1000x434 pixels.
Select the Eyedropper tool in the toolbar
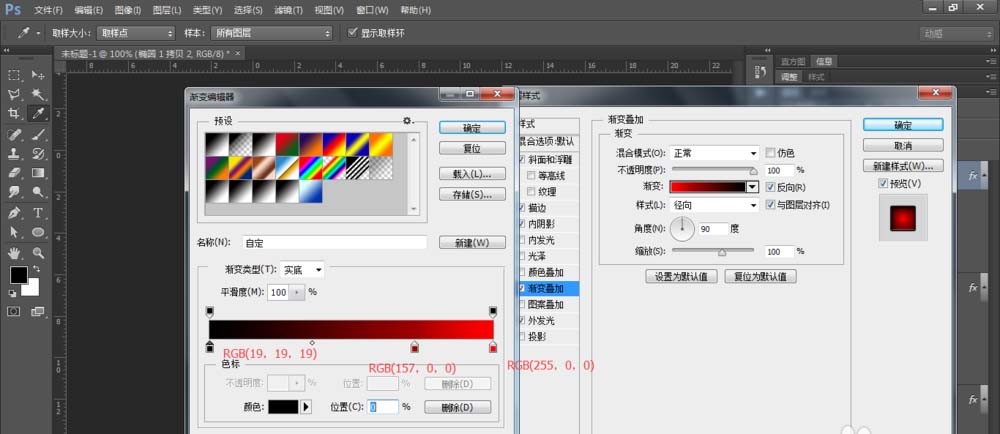[x=38, y=114]
